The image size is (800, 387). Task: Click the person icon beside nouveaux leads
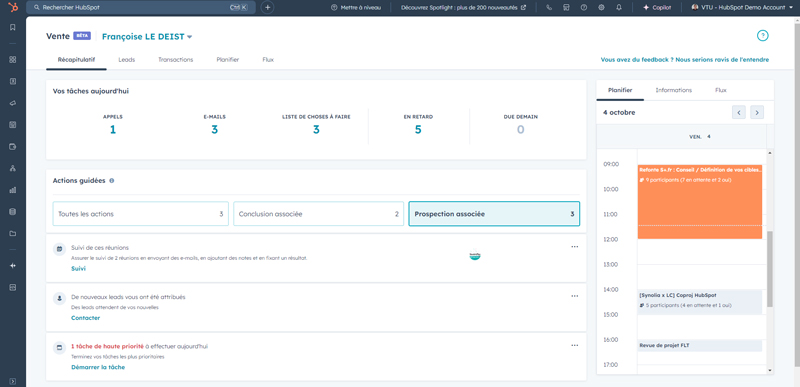click(x=60, y=298)
